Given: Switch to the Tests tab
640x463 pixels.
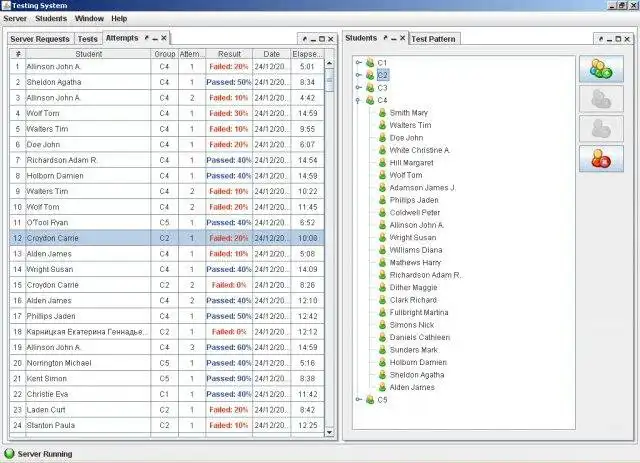Looking at the screenshot, I should point(88,39).
